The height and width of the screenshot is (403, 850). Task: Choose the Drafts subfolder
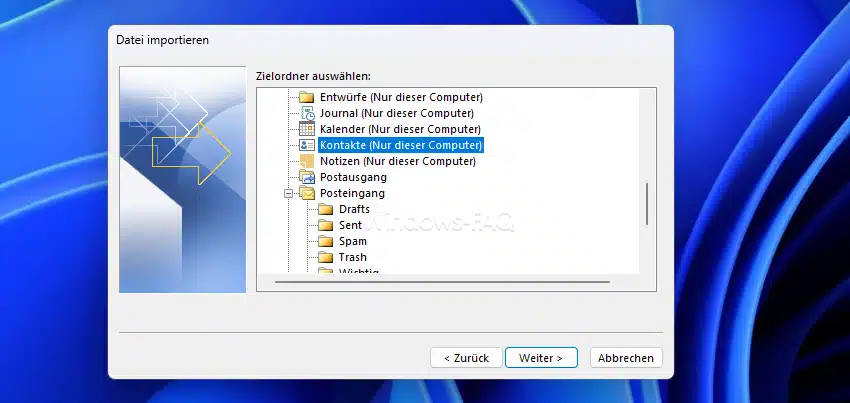[355, 209]
